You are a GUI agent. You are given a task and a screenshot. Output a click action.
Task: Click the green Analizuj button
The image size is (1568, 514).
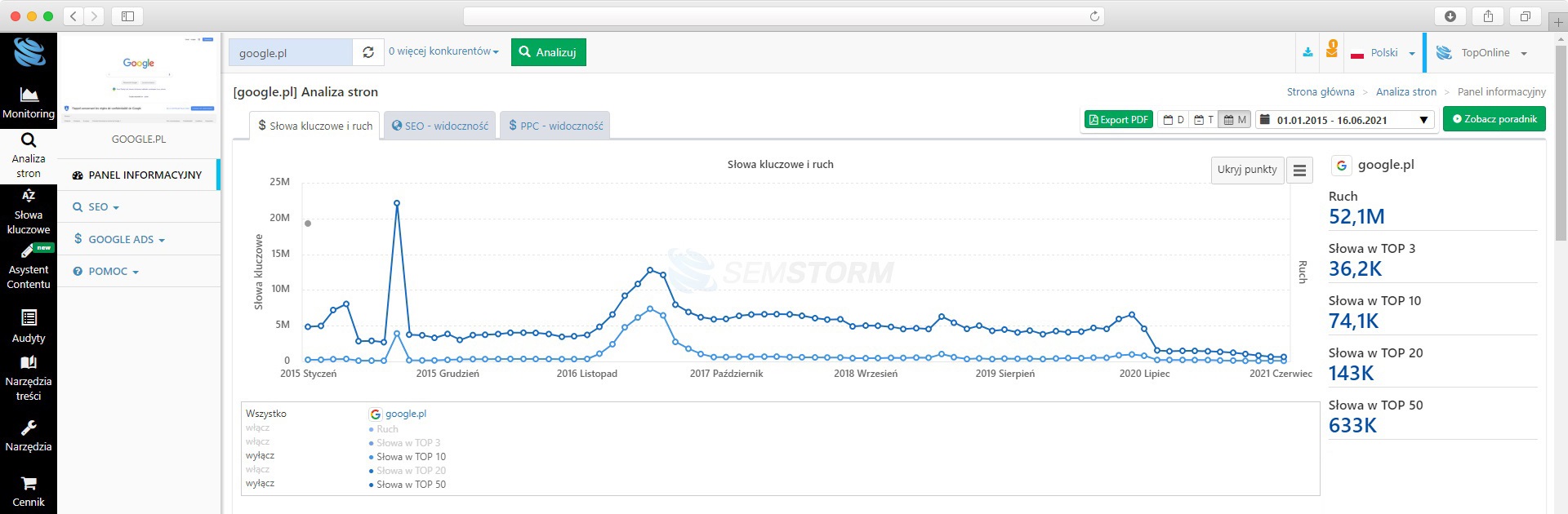[x=548, y=52]
